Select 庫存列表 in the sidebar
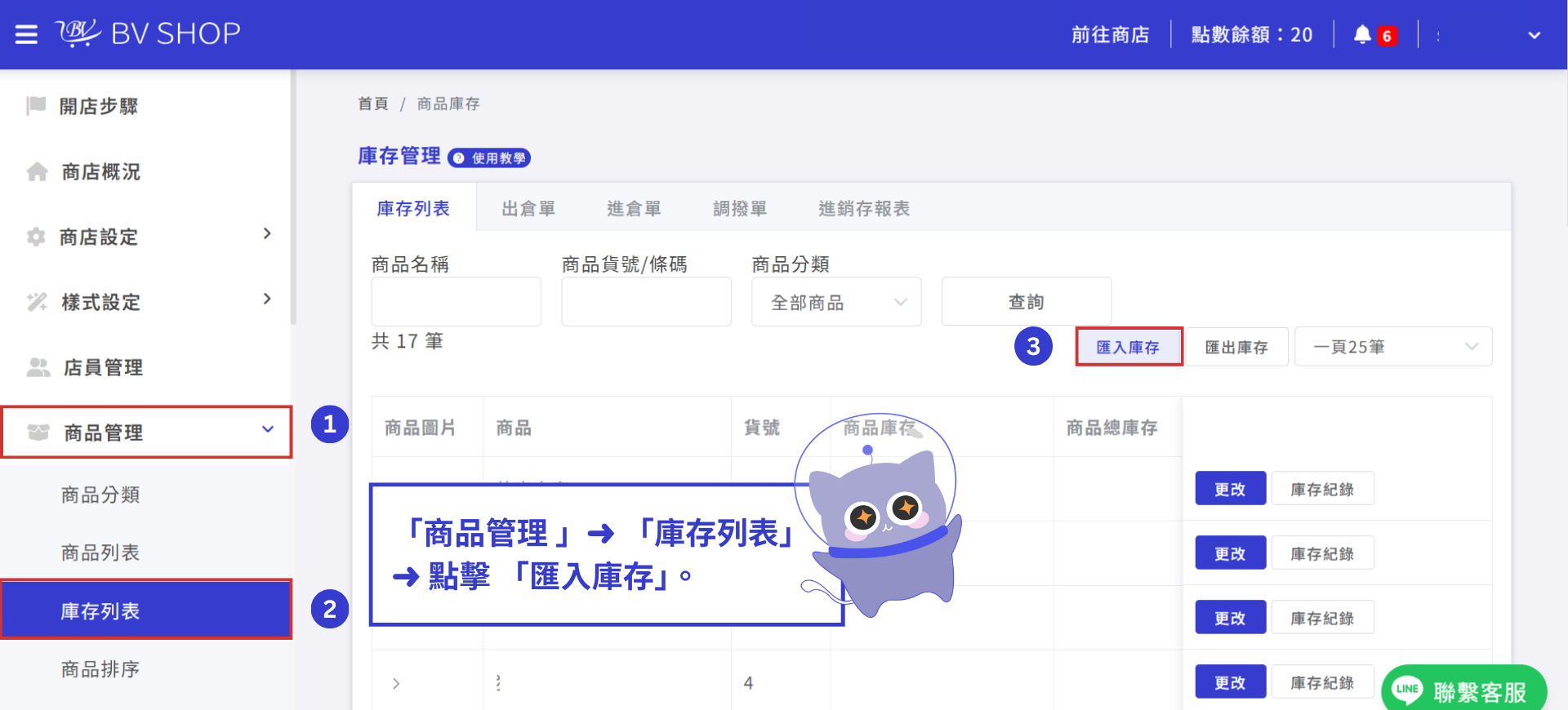Screen dimensions: 1568x710 (147, 610)
